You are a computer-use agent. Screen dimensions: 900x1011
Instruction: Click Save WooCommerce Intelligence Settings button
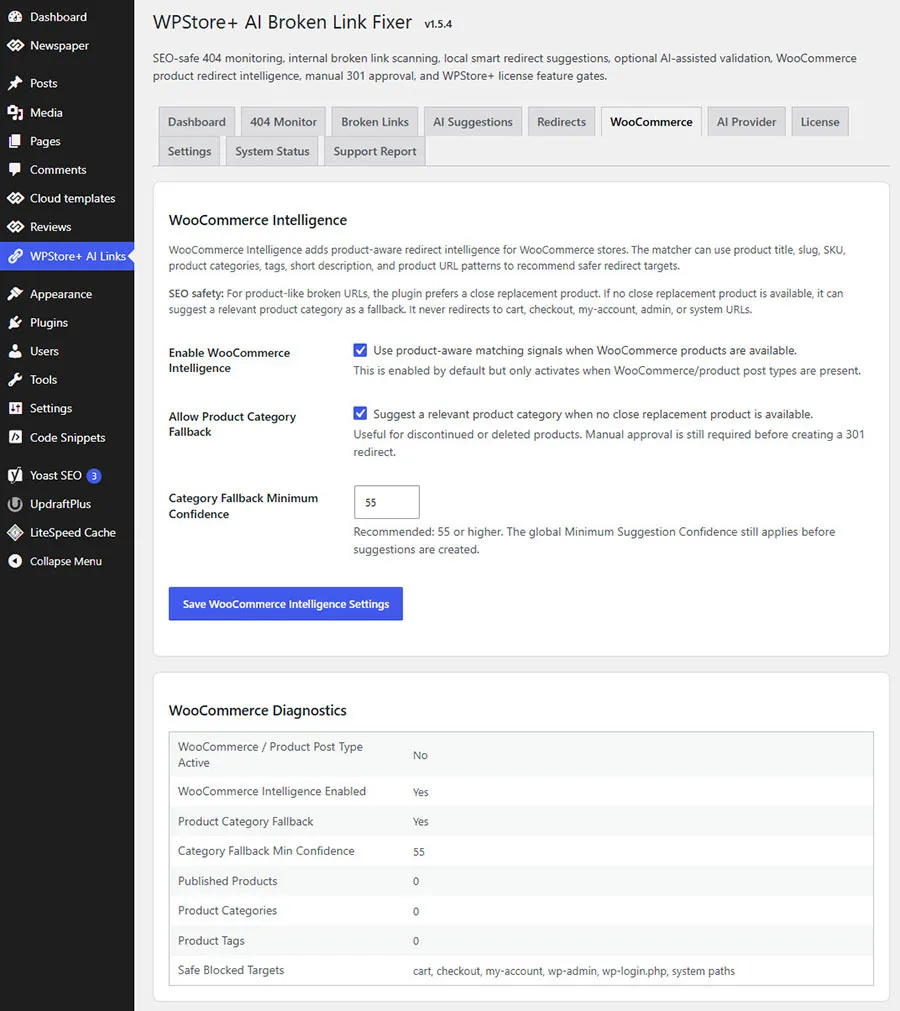[x=286, y=604]
